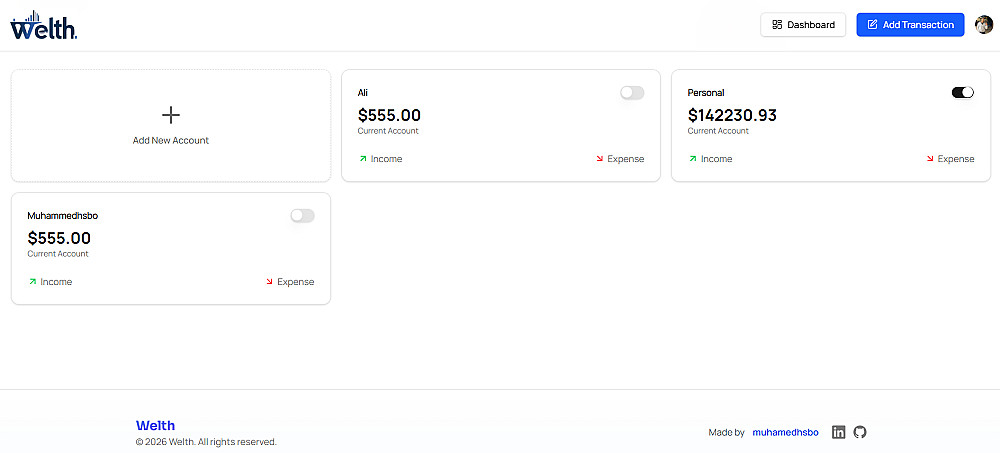1000x453 pixels.
Task: Click the red expense arrow on Ali card
Action: click(601, 158)
